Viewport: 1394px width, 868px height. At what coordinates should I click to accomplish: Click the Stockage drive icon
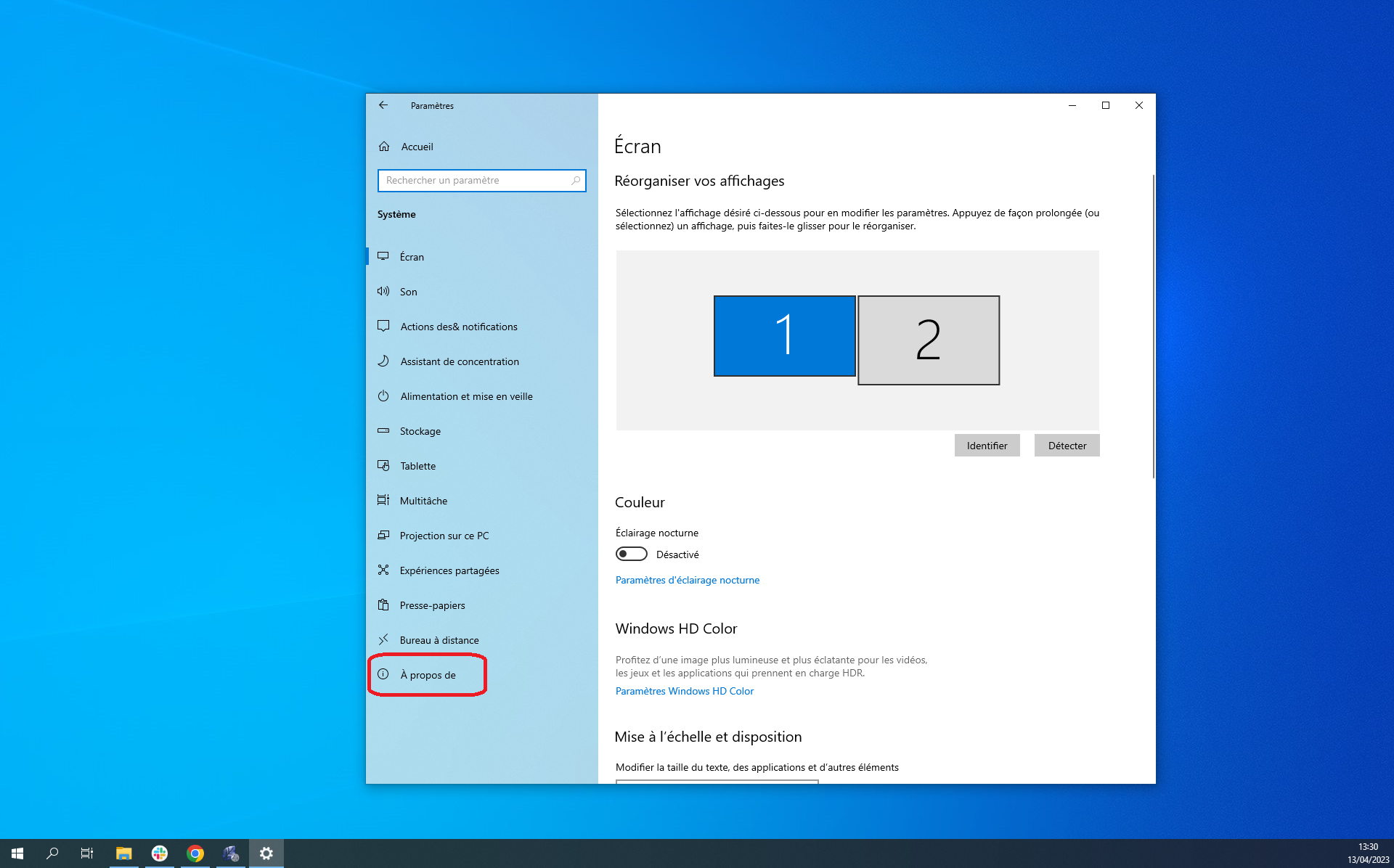383,431
